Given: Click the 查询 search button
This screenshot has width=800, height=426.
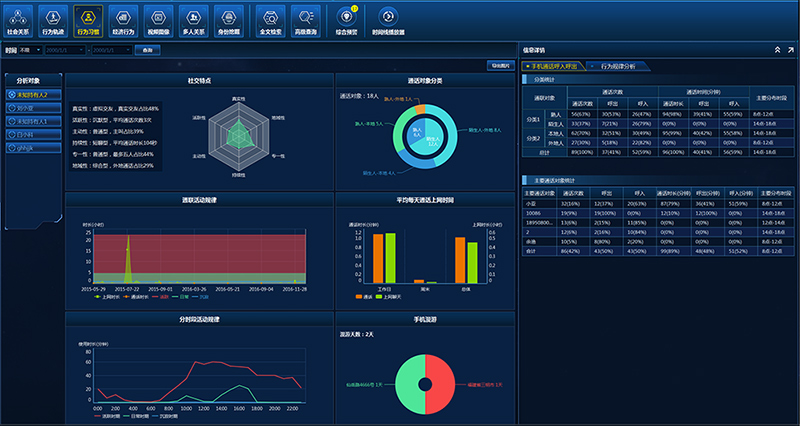Looking at the screenshot, I should (148, 49).
